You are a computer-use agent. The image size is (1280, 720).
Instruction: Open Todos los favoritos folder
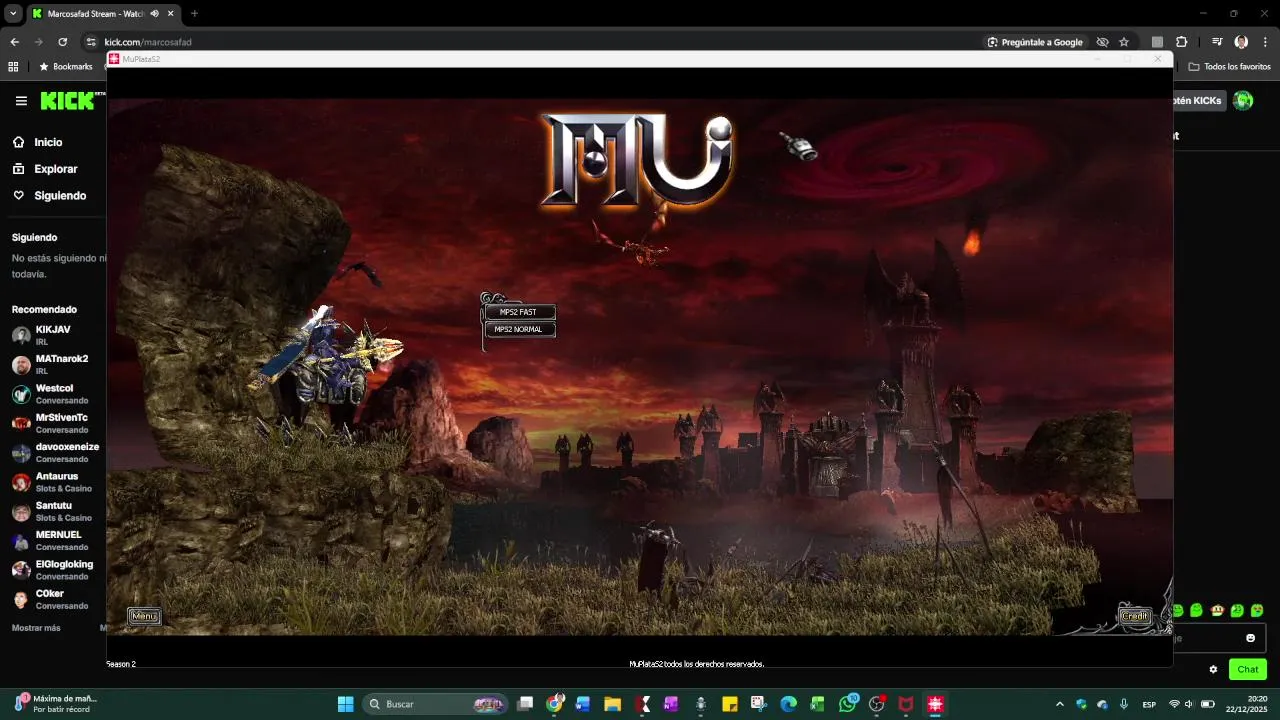[x=1229, y=67]
